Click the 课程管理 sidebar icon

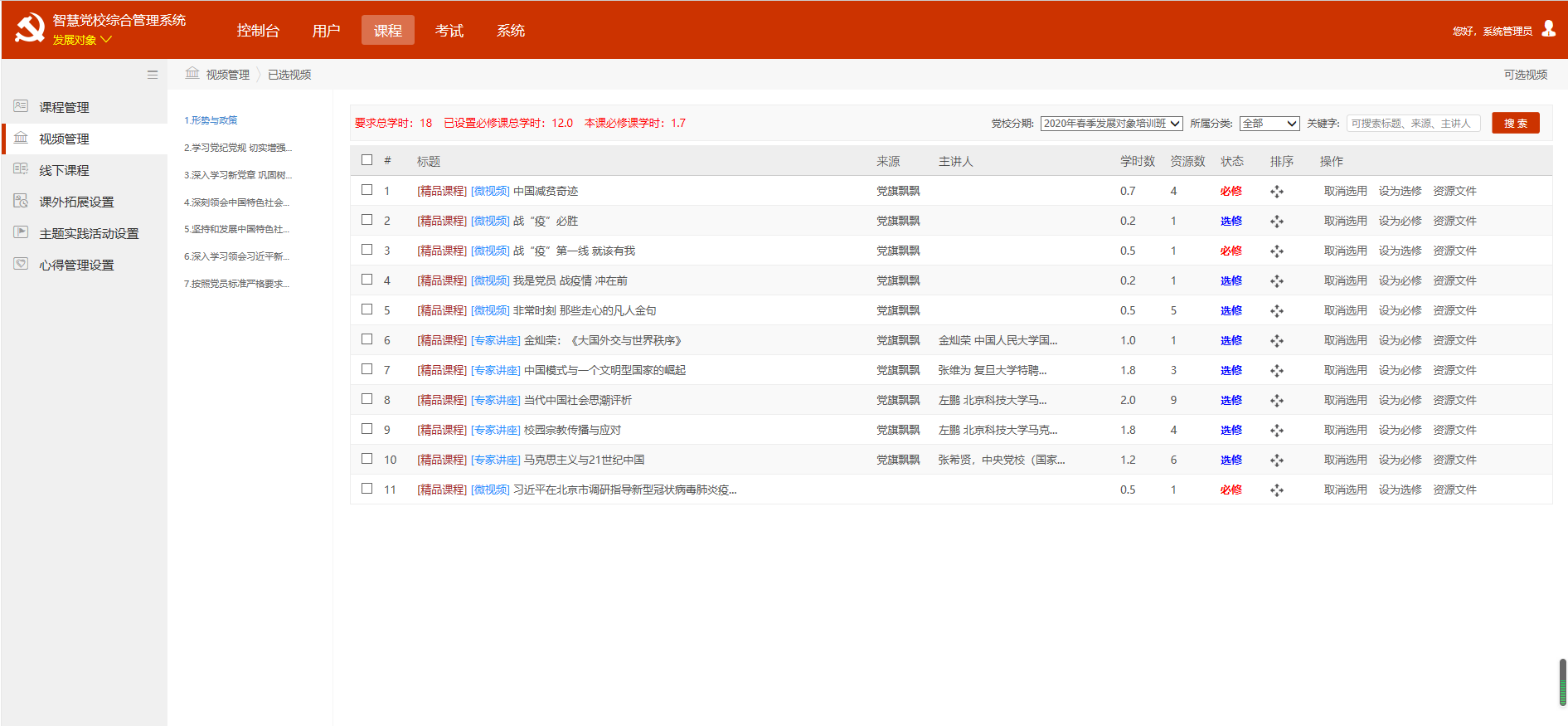point(21,106)
